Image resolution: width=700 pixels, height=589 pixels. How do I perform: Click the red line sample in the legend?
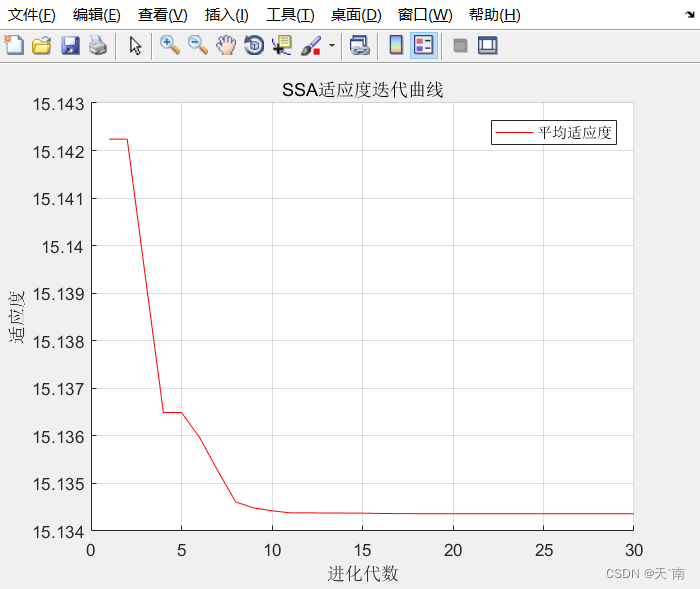coord(514,133)
